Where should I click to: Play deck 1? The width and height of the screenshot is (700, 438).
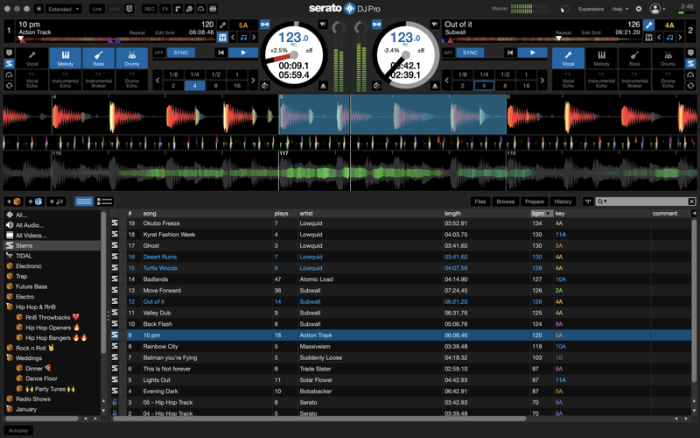(243, 53)
